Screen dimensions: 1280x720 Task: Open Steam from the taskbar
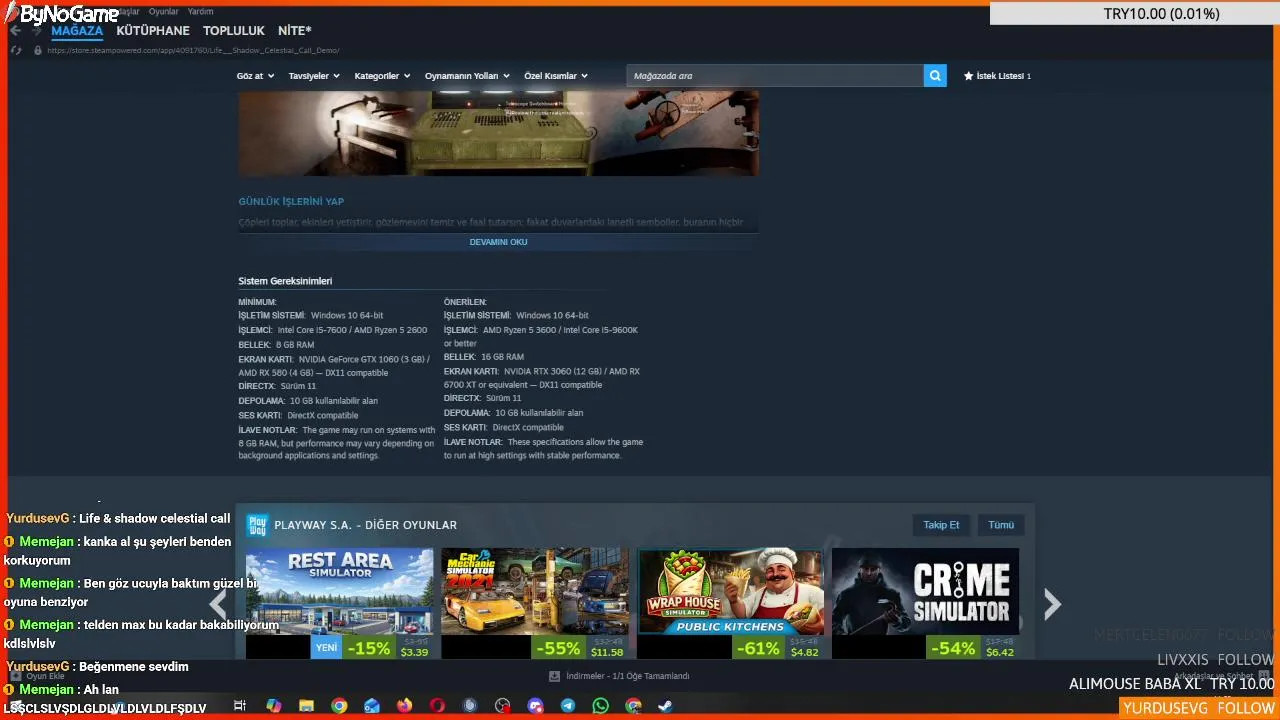pyautogui.click(x=665, y=706)
